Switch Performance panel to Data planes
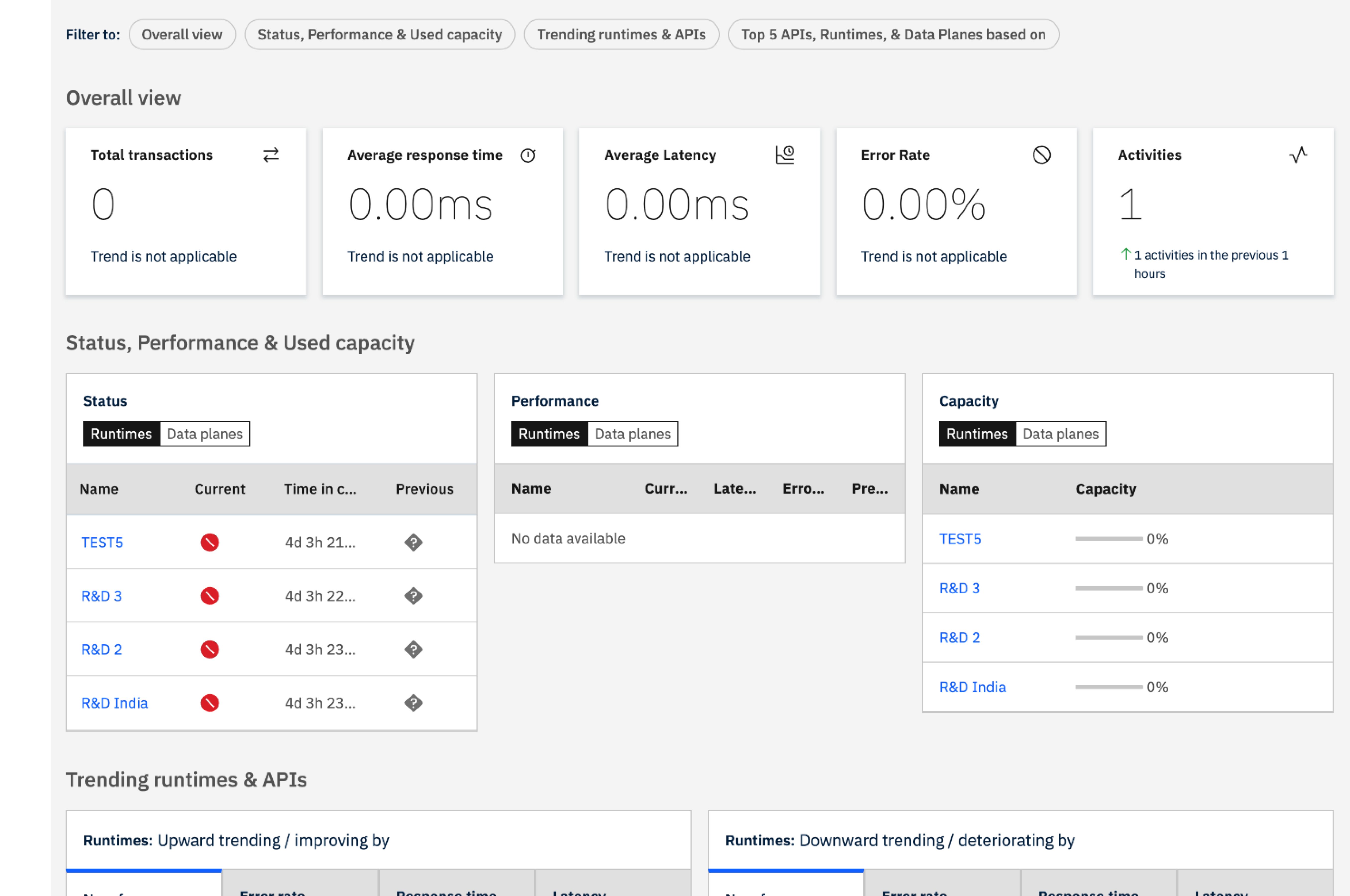This screenshot has height=896, width=1350. coord(632,434)
